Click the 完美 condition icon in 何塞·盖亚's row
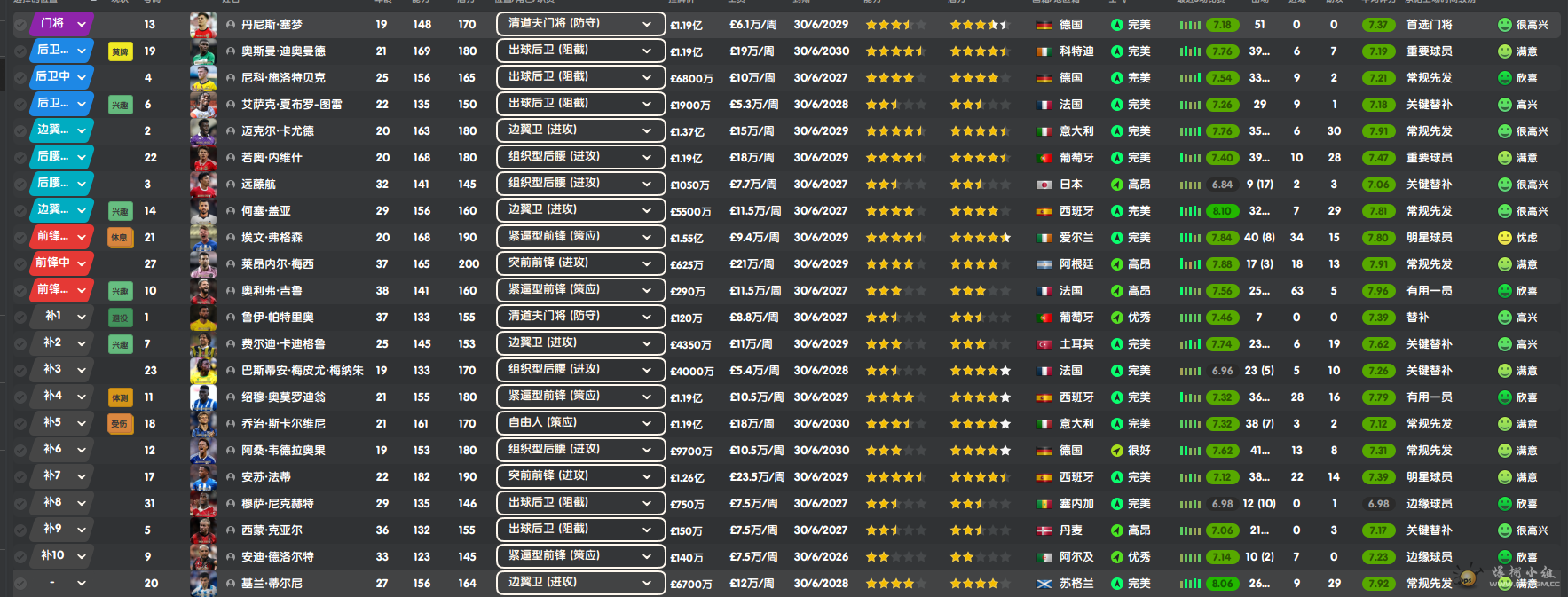The image size is (1568, 597). pos(1117,211)
